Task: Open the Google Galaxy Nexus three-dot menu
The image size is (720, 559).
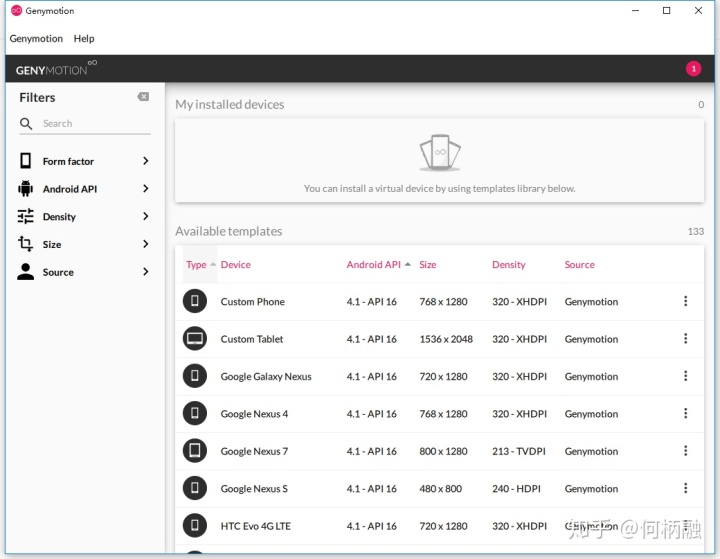Action: (686, 376)
